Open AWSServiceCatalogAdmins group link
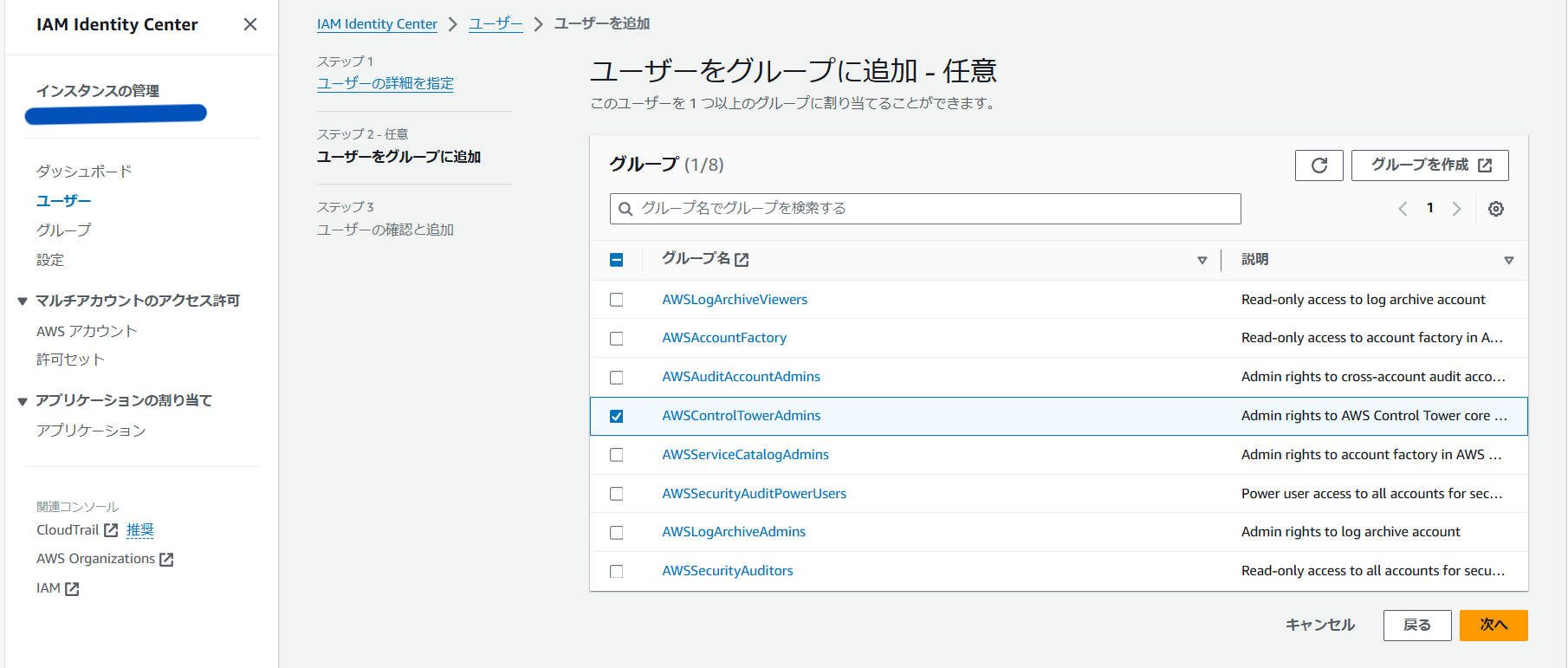 [x=746, y=455]
